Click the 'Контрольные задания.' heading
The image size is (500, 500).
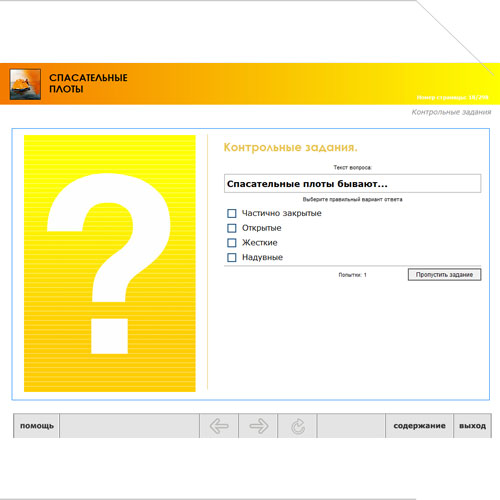click(x=290, y=147)
